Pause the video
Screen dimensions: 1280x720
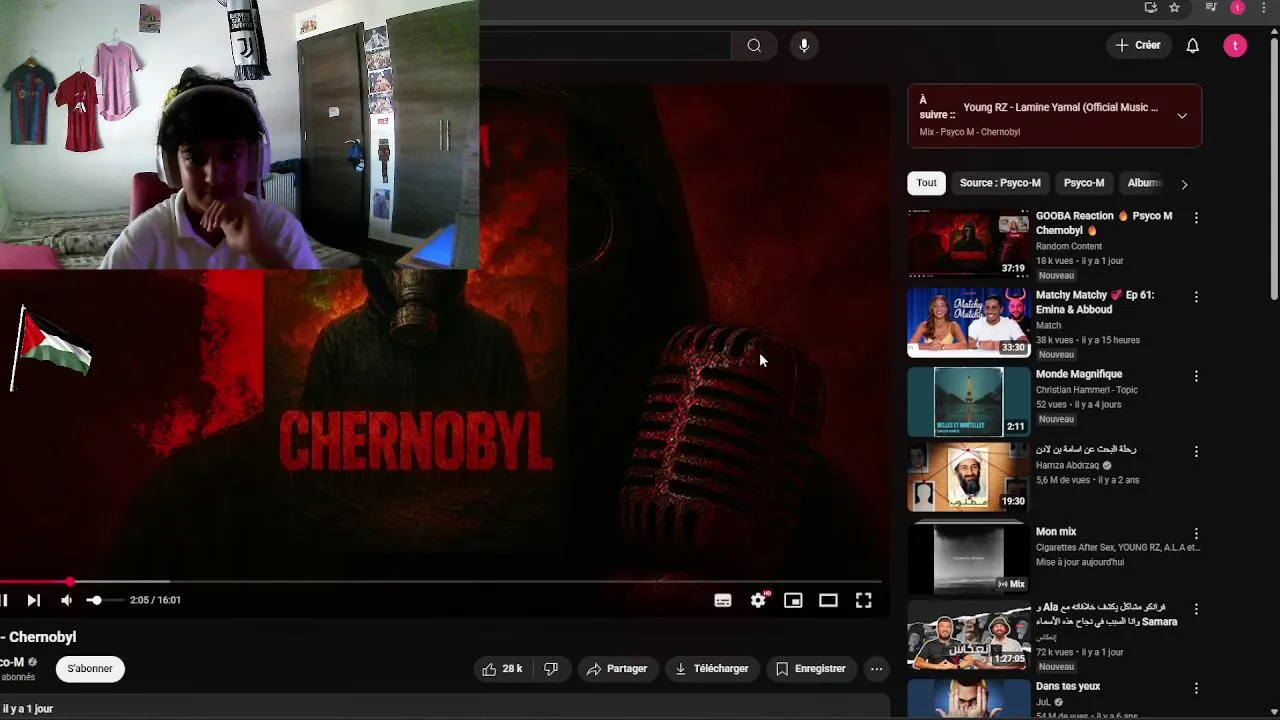click(x=4, y=600)
